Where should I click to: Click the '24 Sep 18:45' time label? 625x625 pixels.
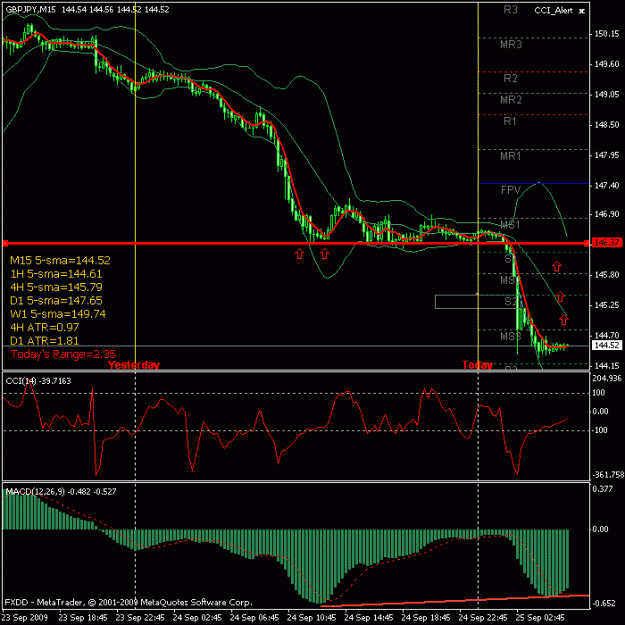[426, 618]
